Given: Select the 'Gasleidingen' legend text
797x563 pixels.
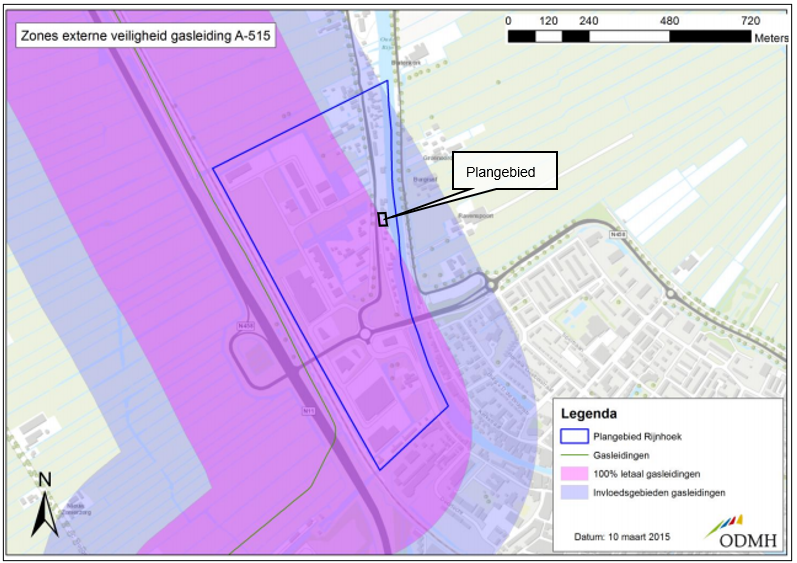Looking at the screenshot, I should coord(621,455).
